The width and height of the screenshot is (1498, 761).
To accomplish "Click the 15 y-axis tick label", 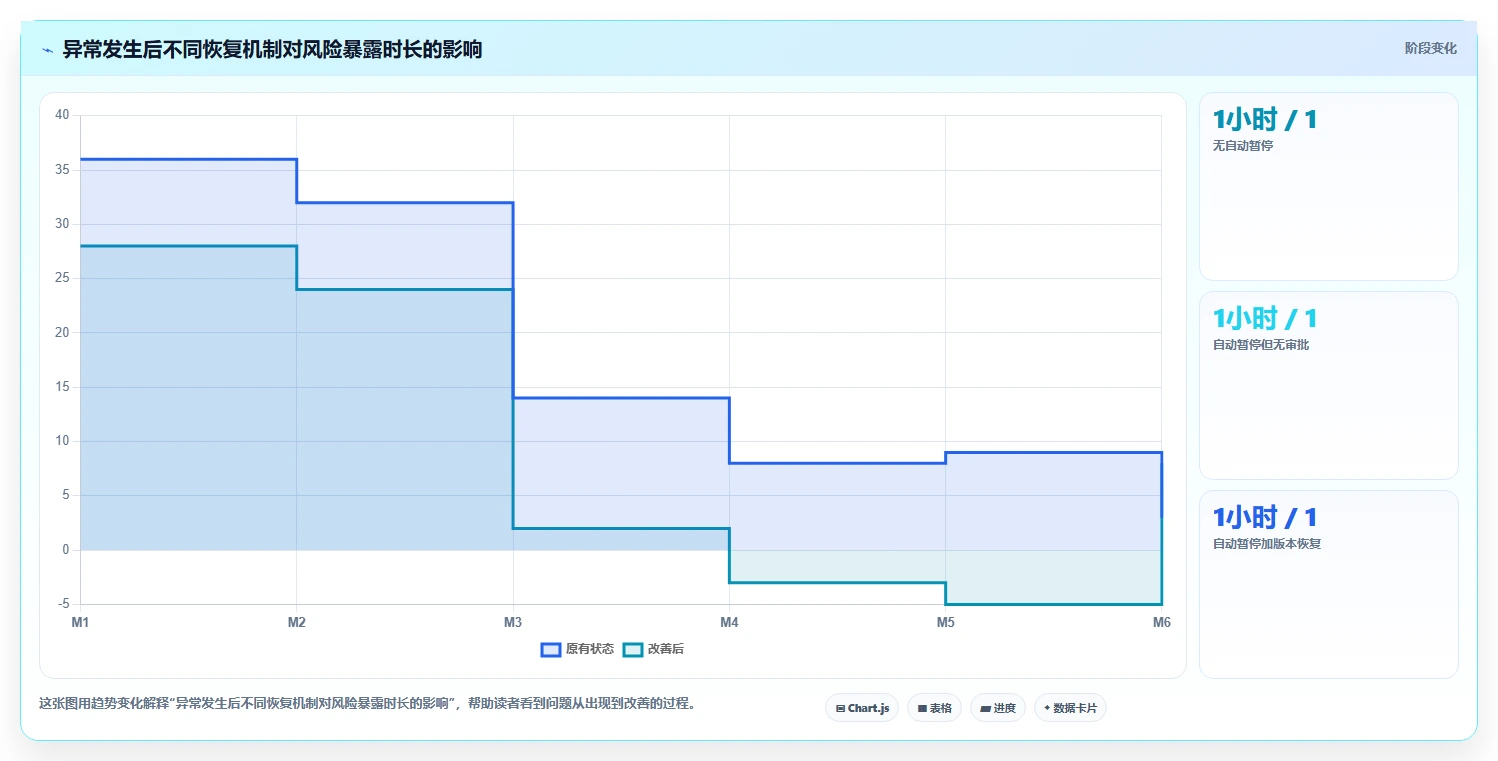I will pyautogui.click(x=62, y=387).
